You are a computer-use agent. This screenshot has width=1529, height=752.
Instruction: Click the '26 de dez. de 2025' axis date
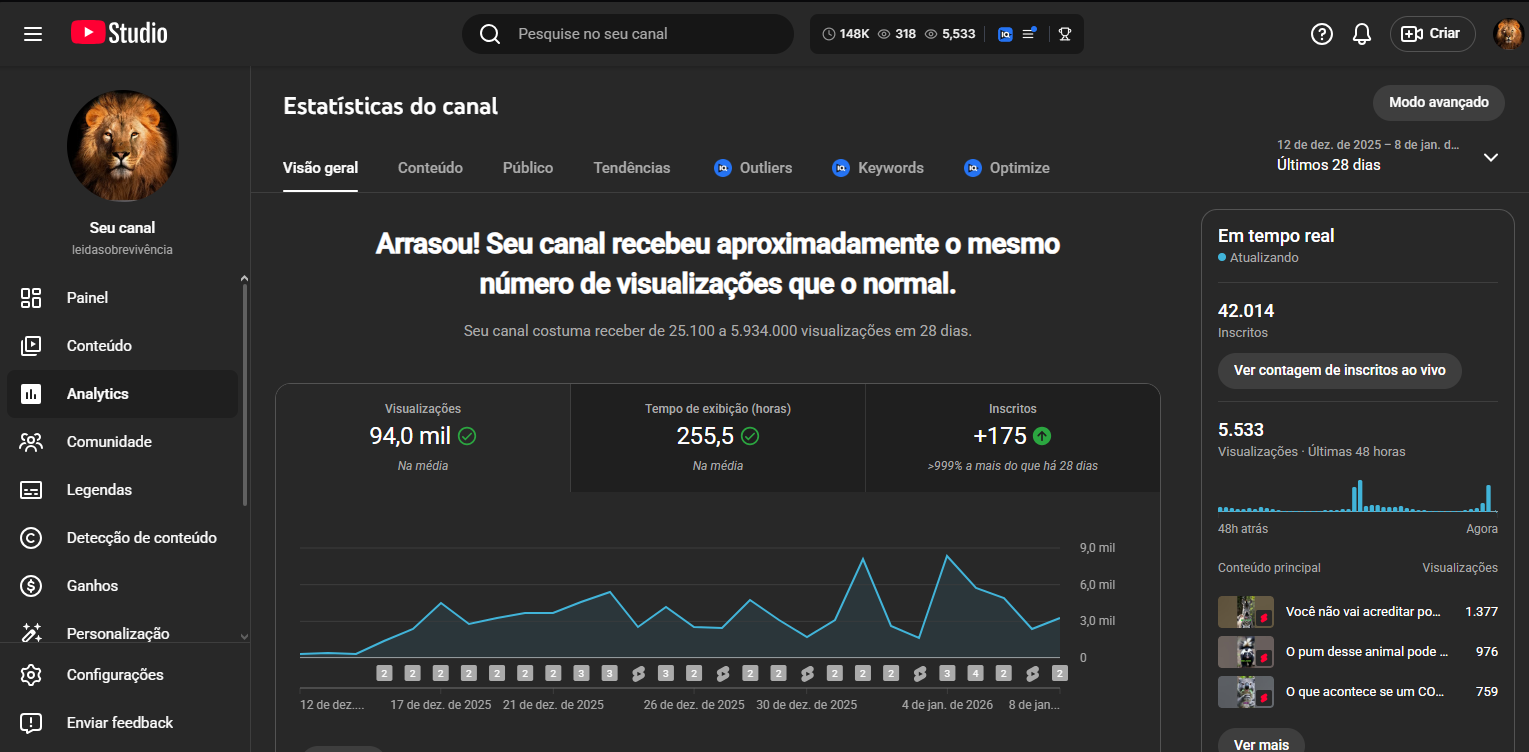click(x=694, y=705)
